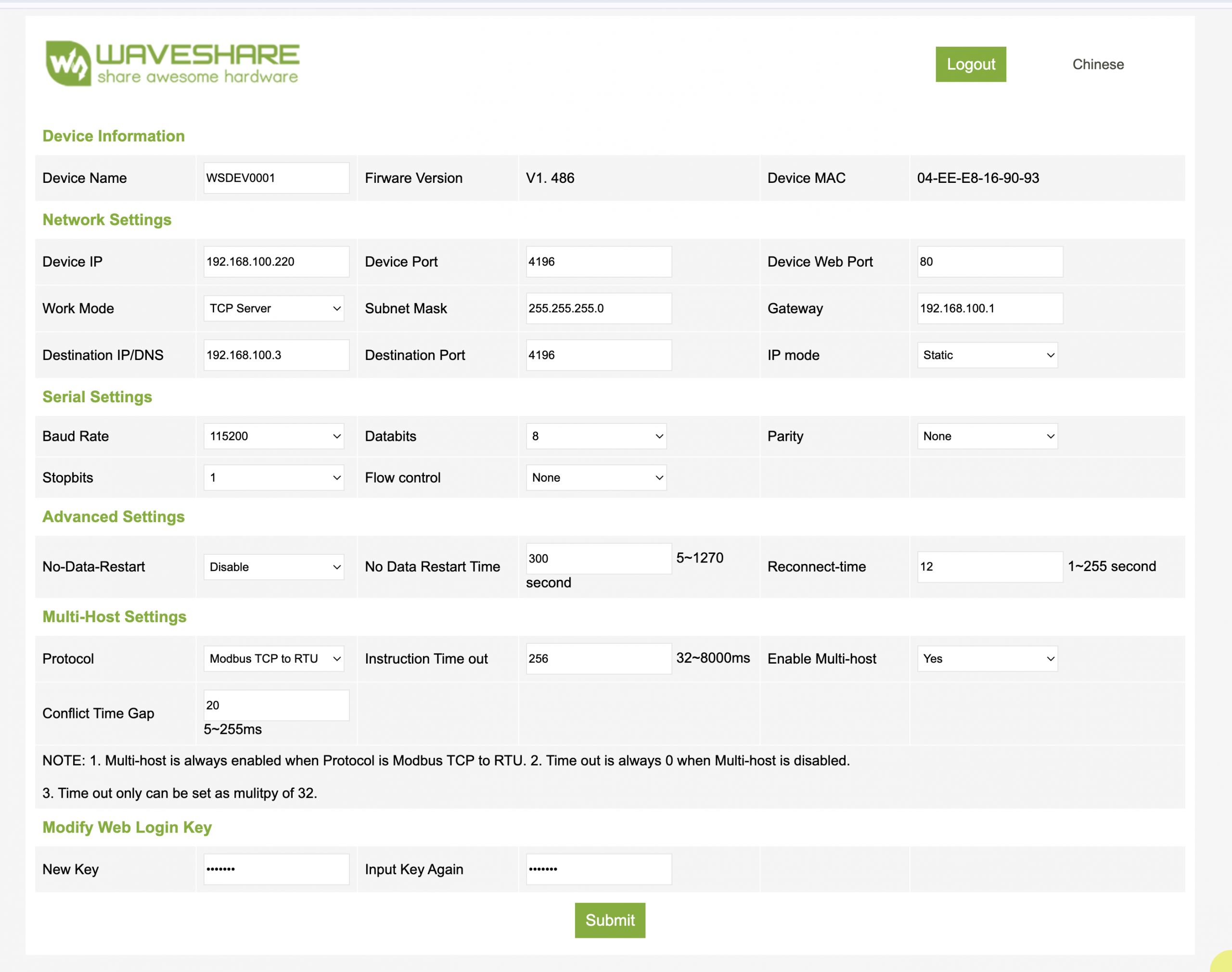Viewport: 1232px width, 972px height.
Task: Expand the No-Data-Restart Disable dropdown
Action: 274,567
